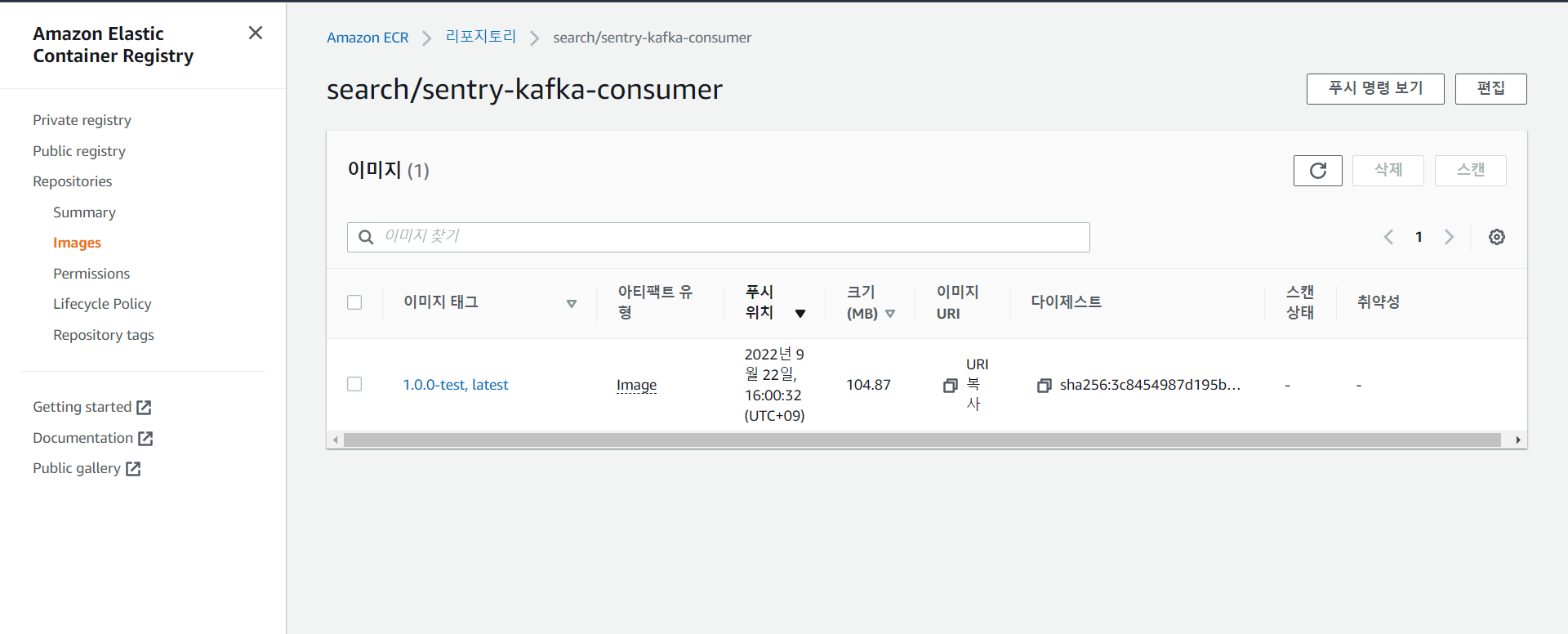
Task: Go to previous page of images
Action: [1388, 237]
